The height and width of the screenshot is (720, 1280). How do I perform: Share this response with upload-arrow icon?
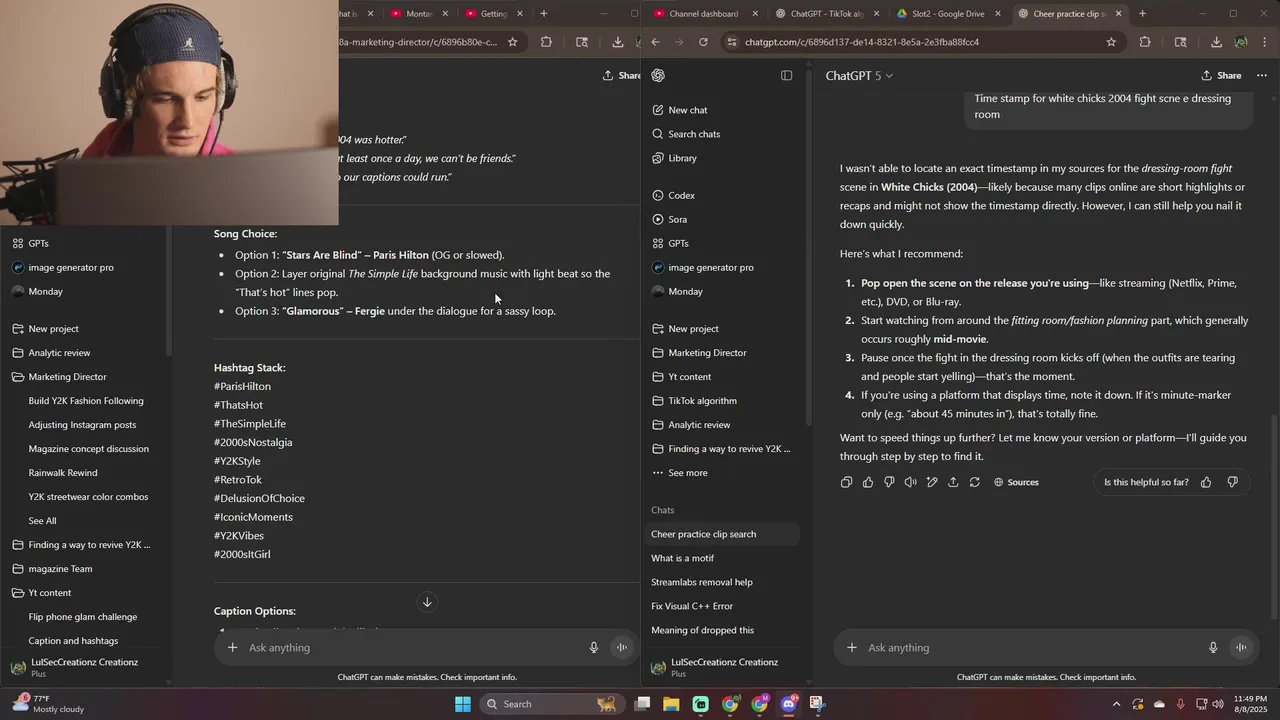click(953, 482)
